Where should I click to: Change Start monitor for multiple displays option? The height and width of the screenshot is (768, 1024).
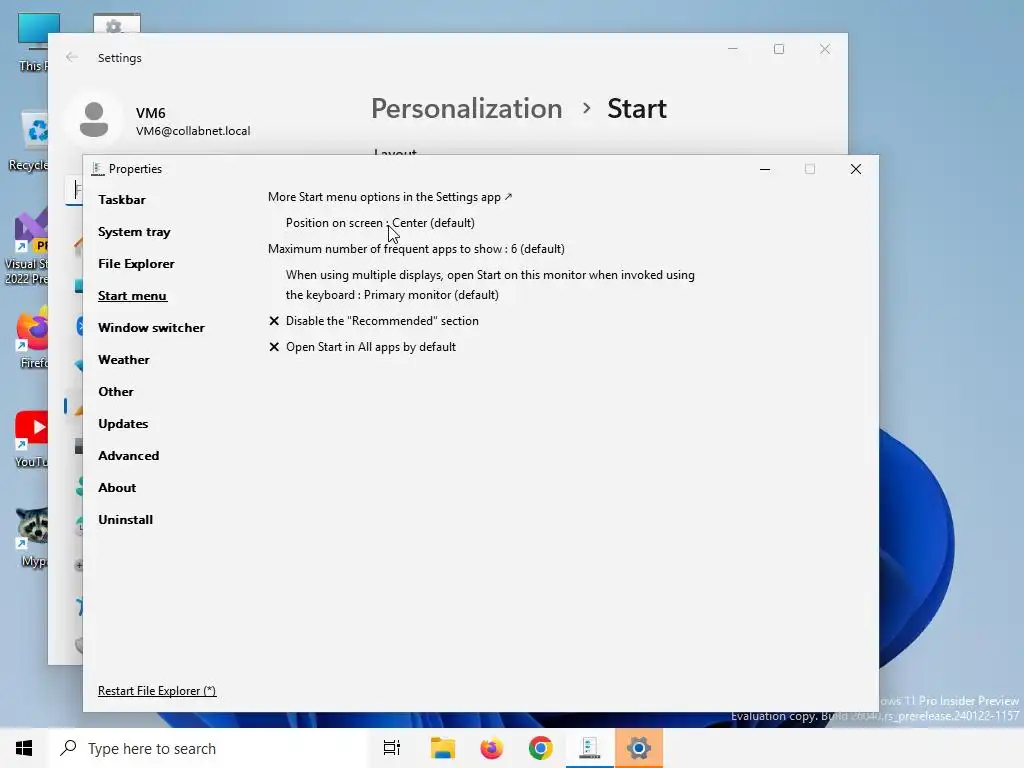click(490, 285)
